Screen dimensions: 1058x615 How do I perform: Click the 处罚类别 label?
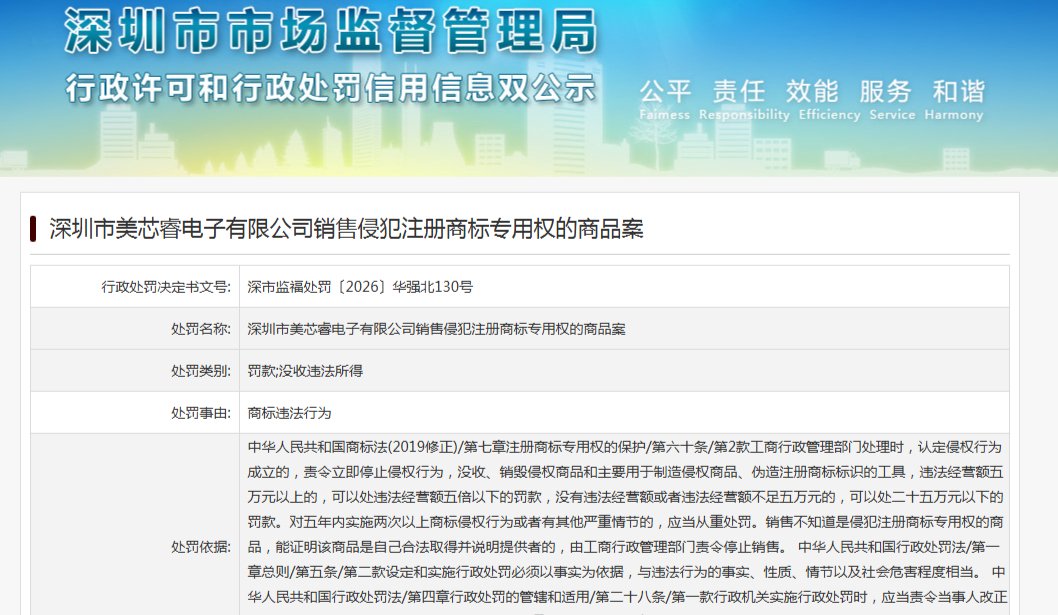coord(200,371)
